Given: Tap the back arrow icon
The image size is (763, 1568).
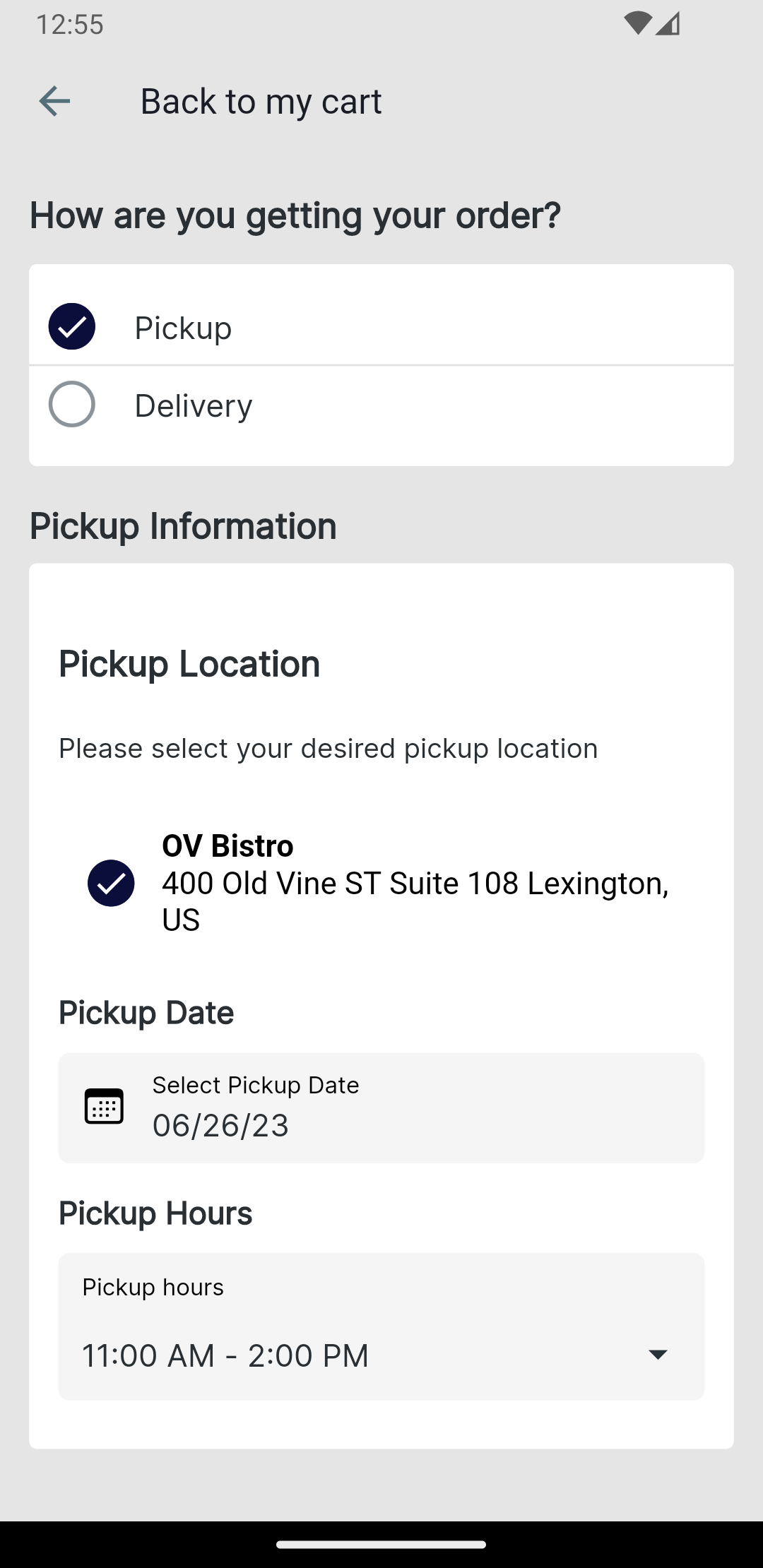Looking at the screenshot, I should (54, 101).
